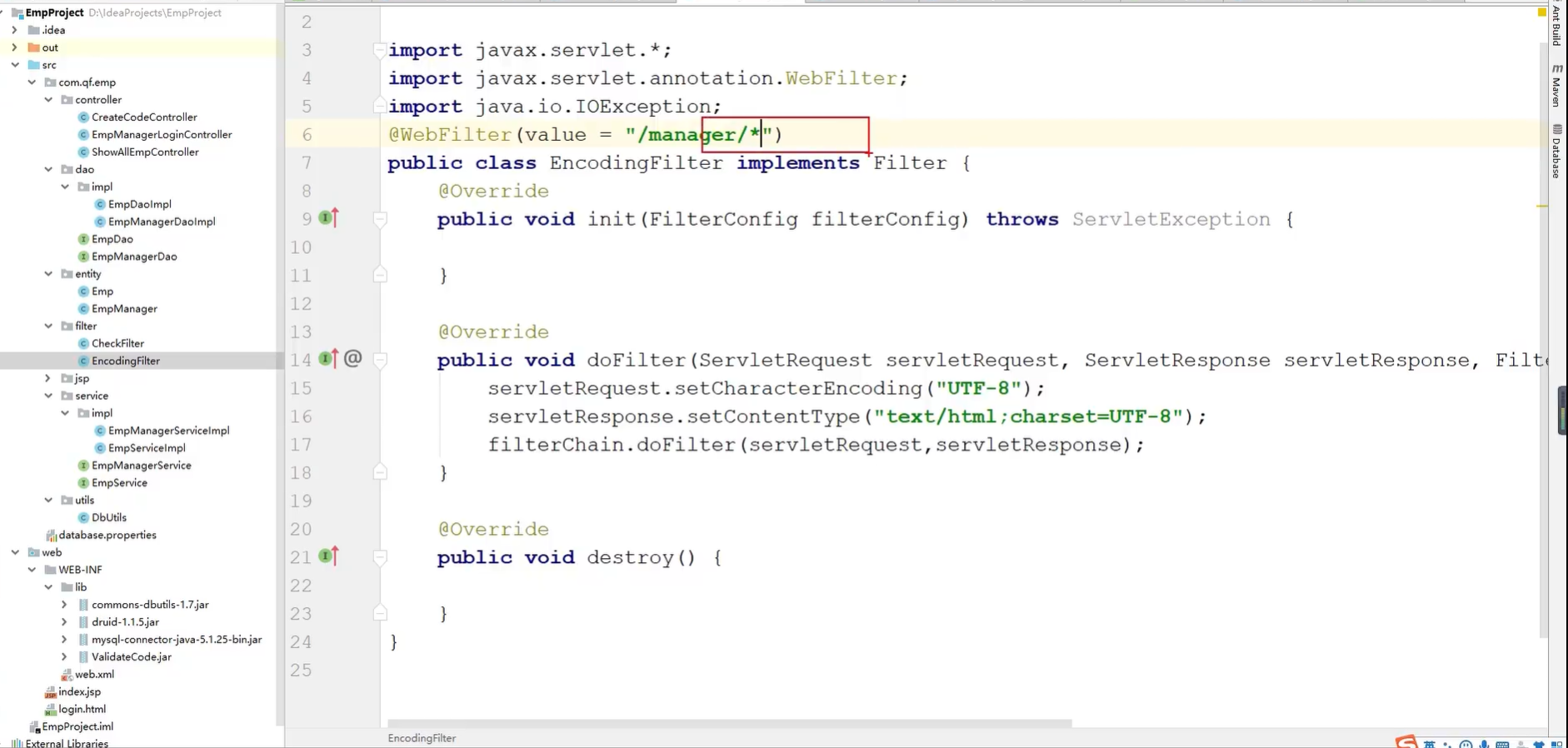
Task: Click the yellow warning stripe mark on right gutter
Action: [x=1542, y=206]
